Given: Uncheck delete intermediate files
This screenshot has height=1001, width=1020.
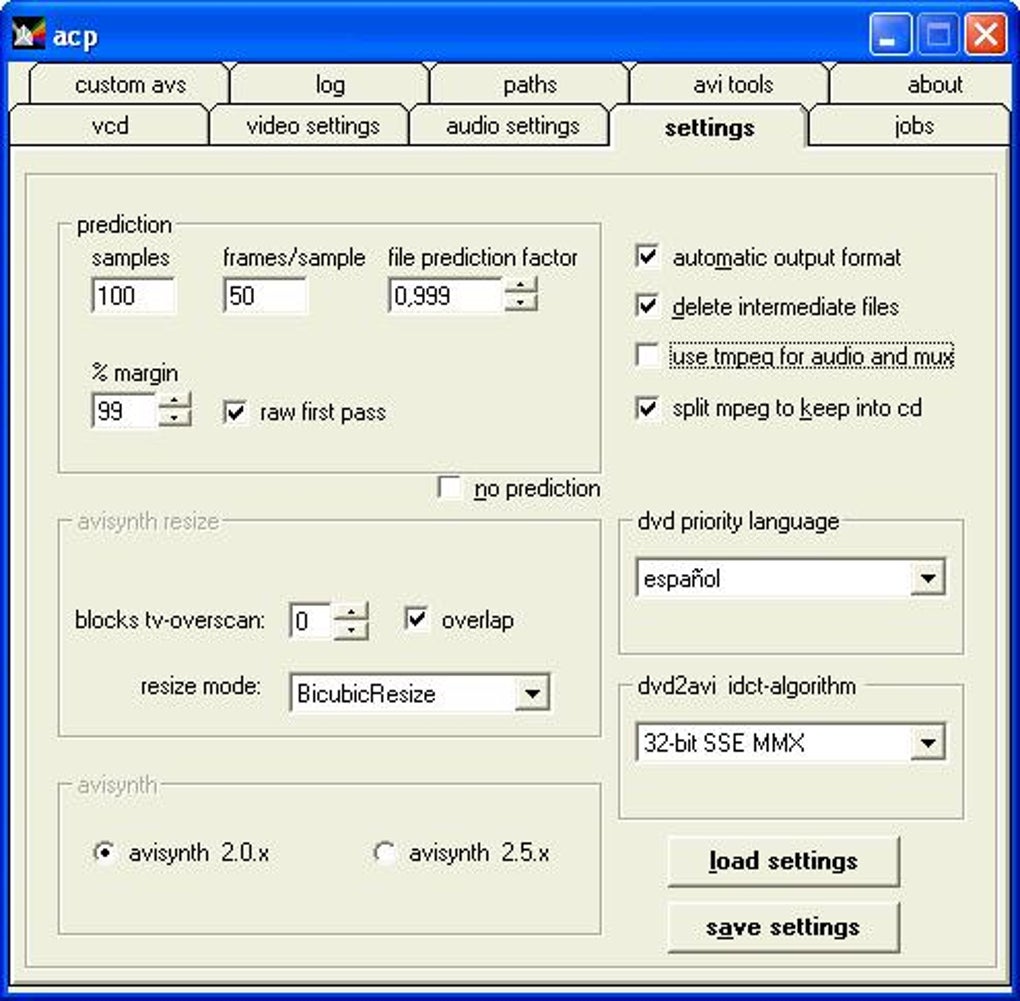Looking at the screenshot, I should pyautogui.click(x=646, y=307).
